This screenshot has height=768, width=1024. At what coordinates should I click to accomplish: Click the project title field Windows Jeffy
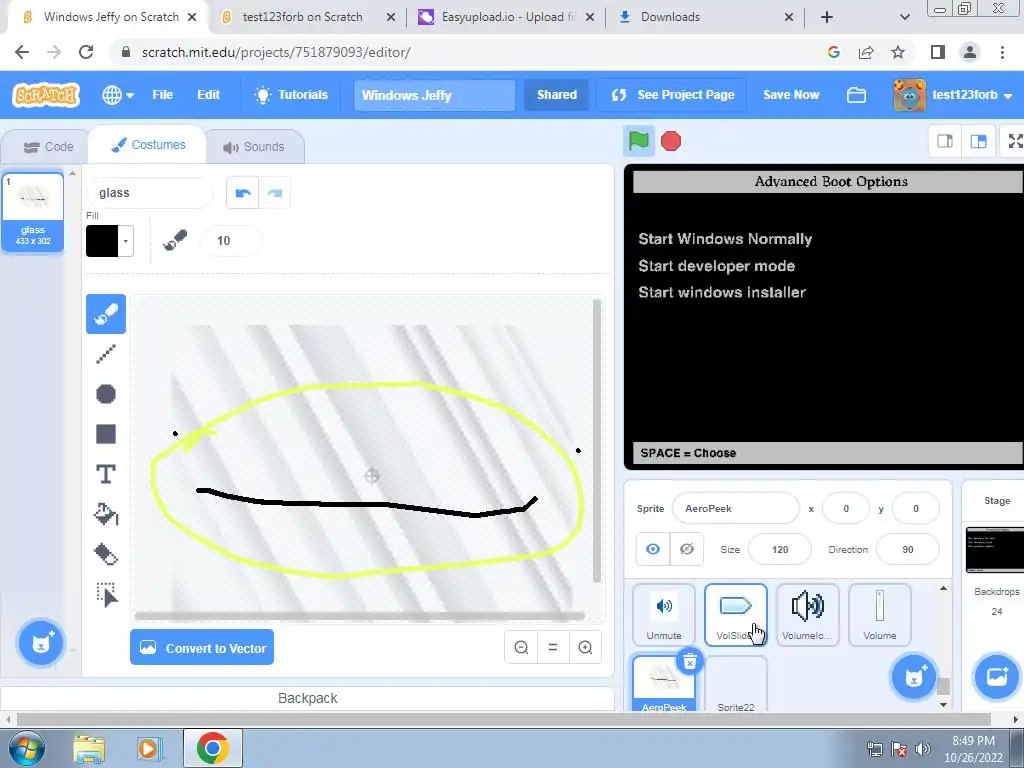click(434, 95)
